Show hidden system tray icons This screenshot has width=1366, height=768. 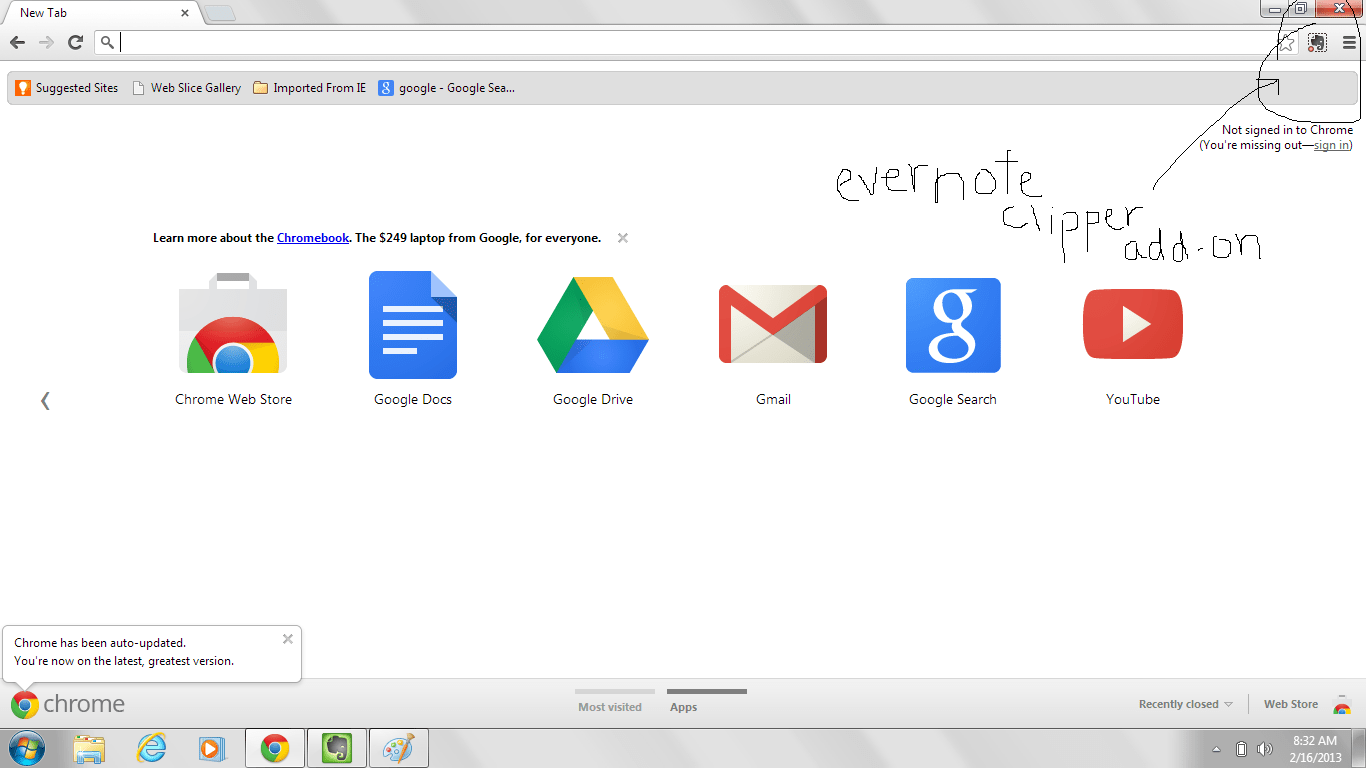click(x=1217, y=749)
